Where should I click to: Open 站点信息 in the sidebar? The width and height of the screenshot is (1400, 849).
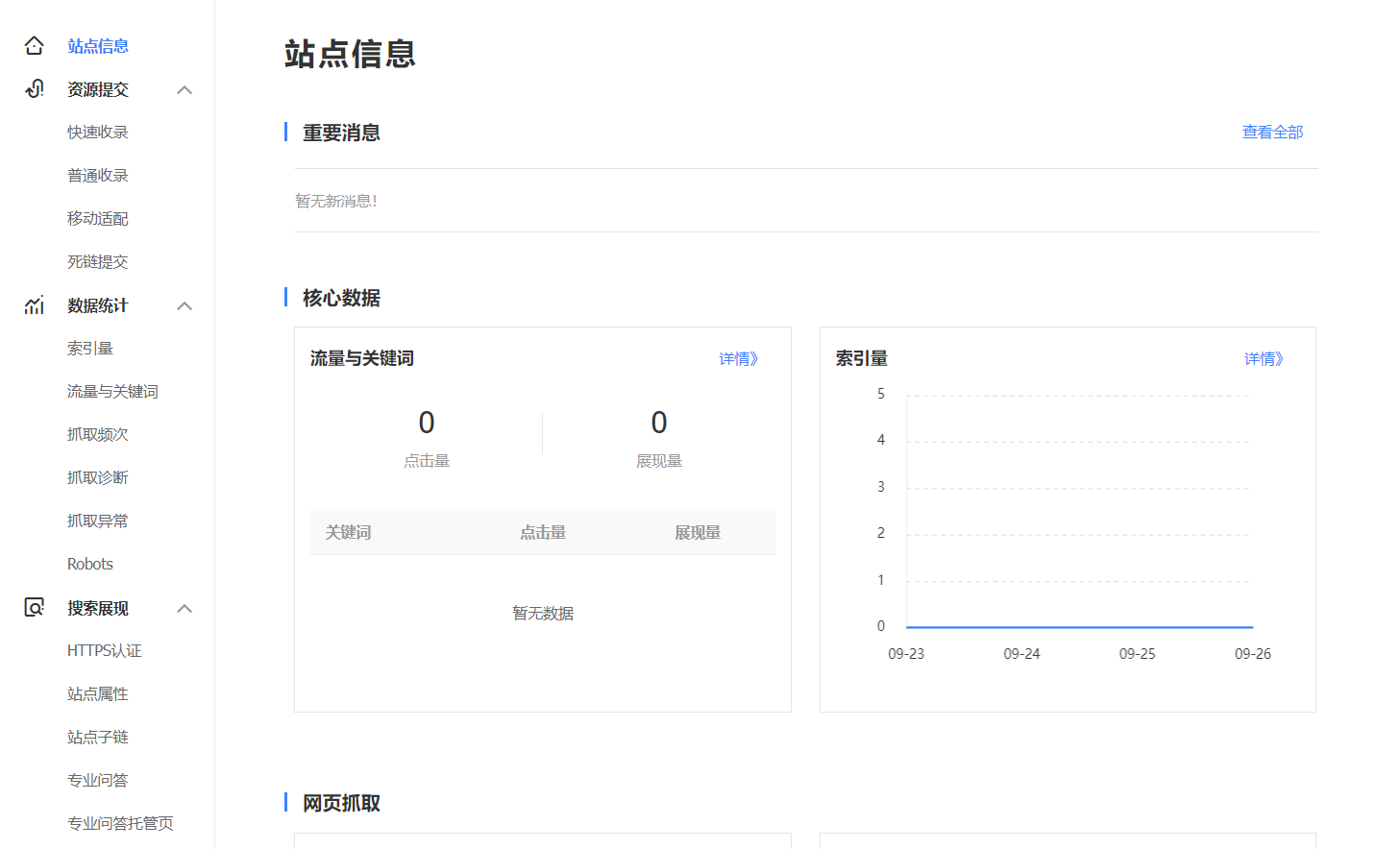98,46
